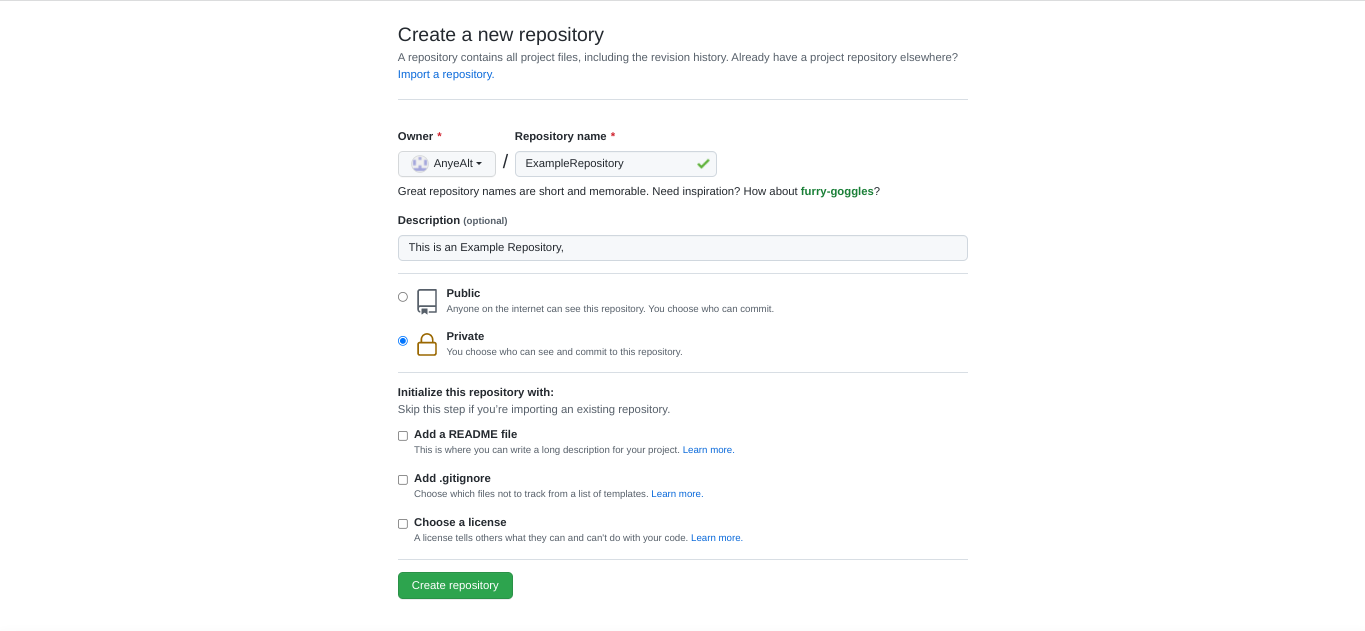Select the Public visibility radio button
Viewport: 1365px width, 631px height.
click(x=402, y=296)
